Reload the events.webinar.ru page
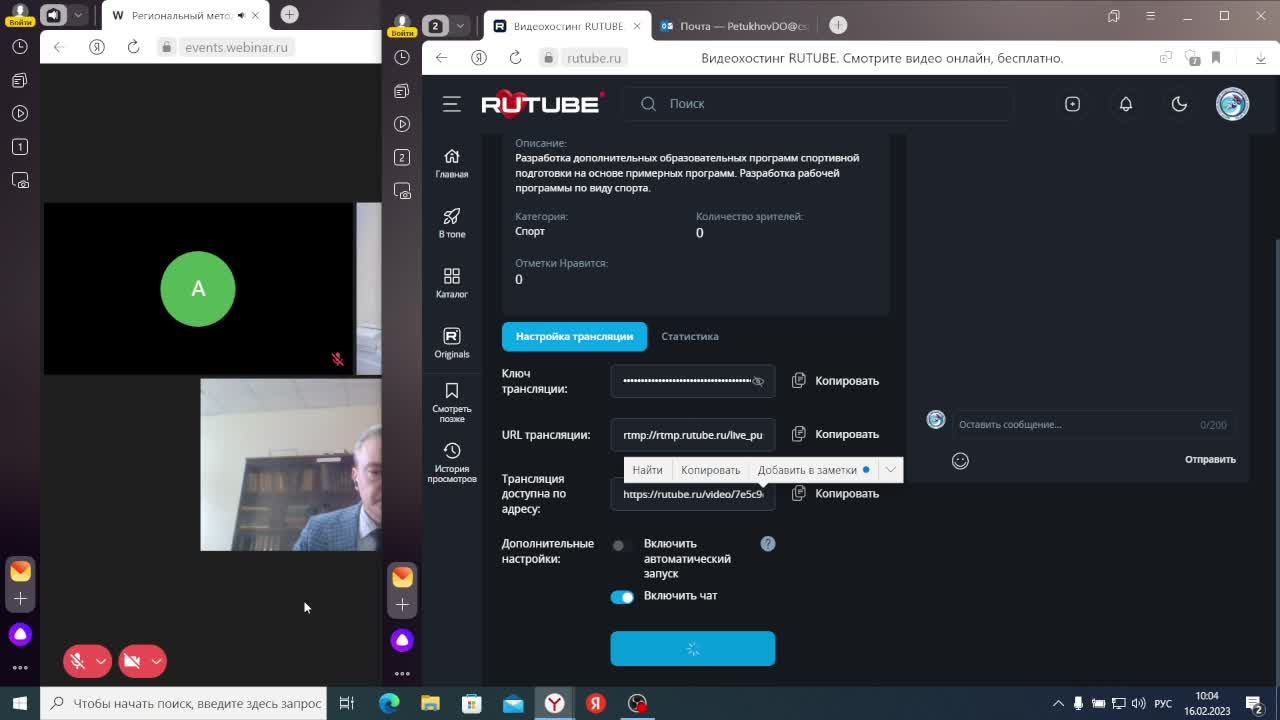 point(133,47)
